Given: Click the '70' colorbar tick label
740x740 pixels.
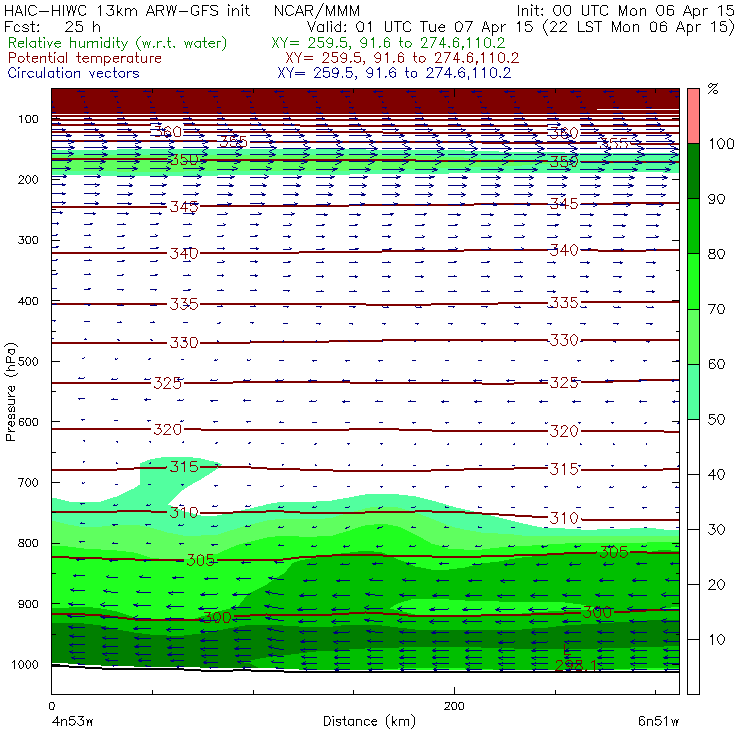Looking at the screenshot, I should coord(716,309).
